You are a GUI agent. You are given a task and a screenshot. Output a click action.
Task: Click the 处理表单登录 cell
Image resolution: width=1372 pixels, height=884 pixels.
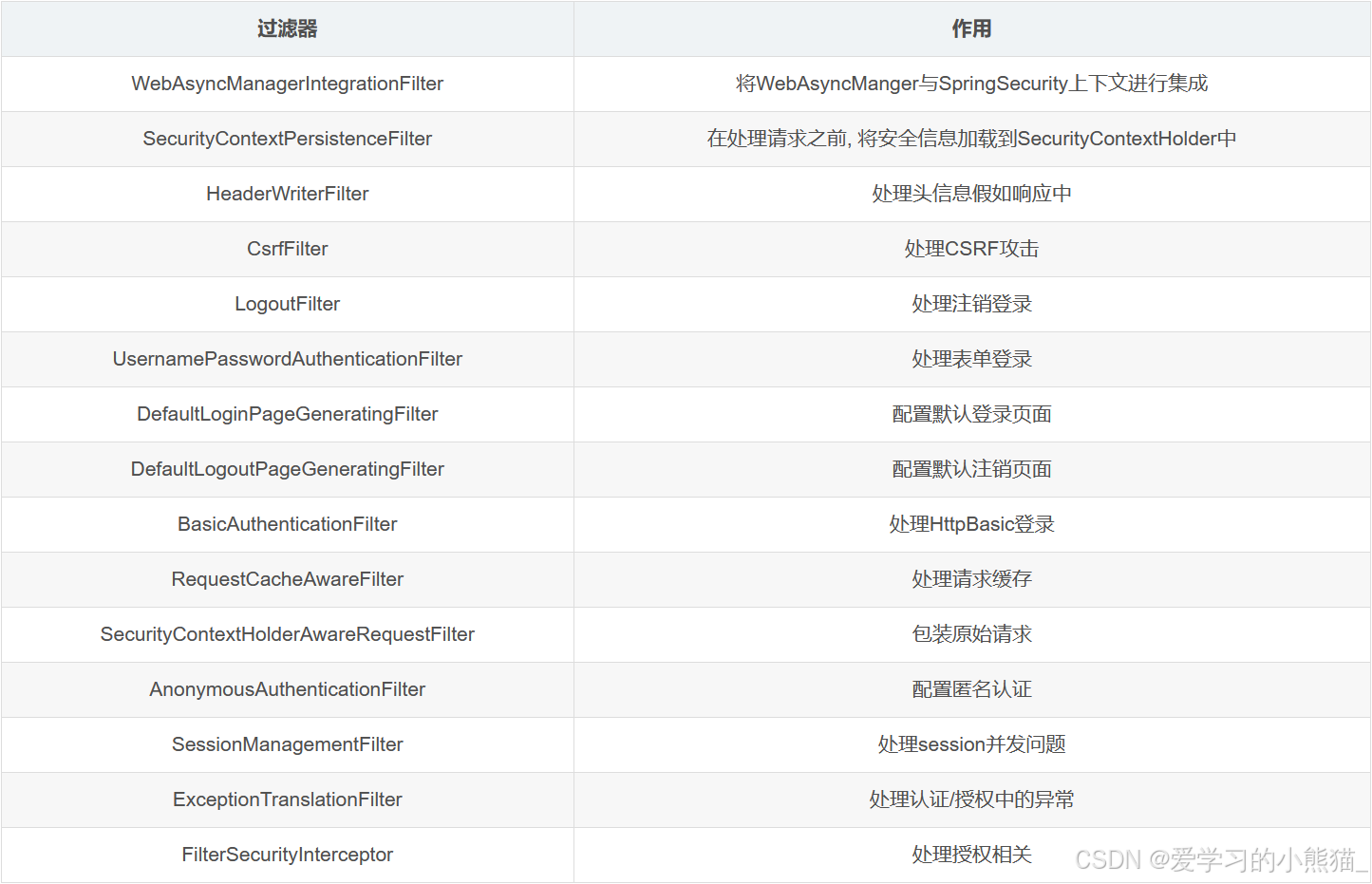pos(971,359)
